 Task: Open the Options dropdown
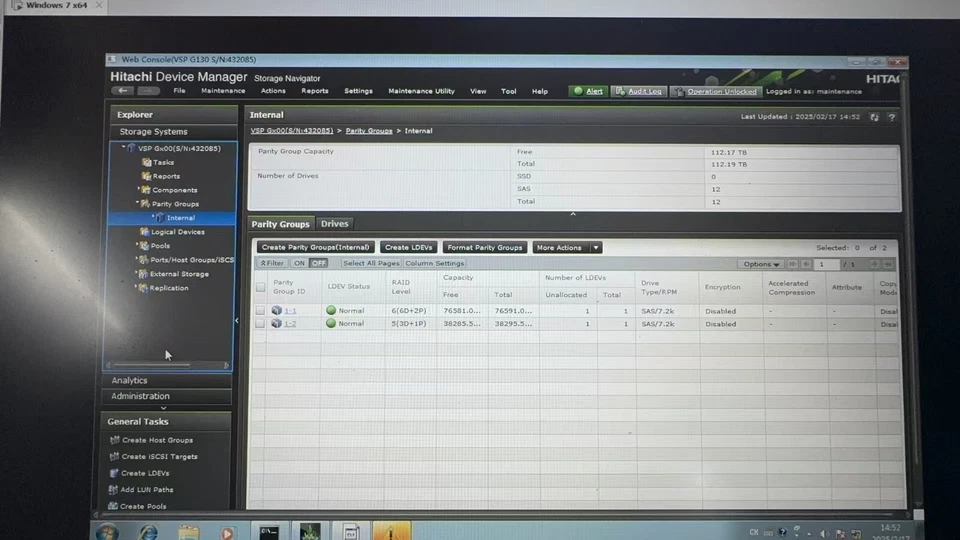coord(761,264)
